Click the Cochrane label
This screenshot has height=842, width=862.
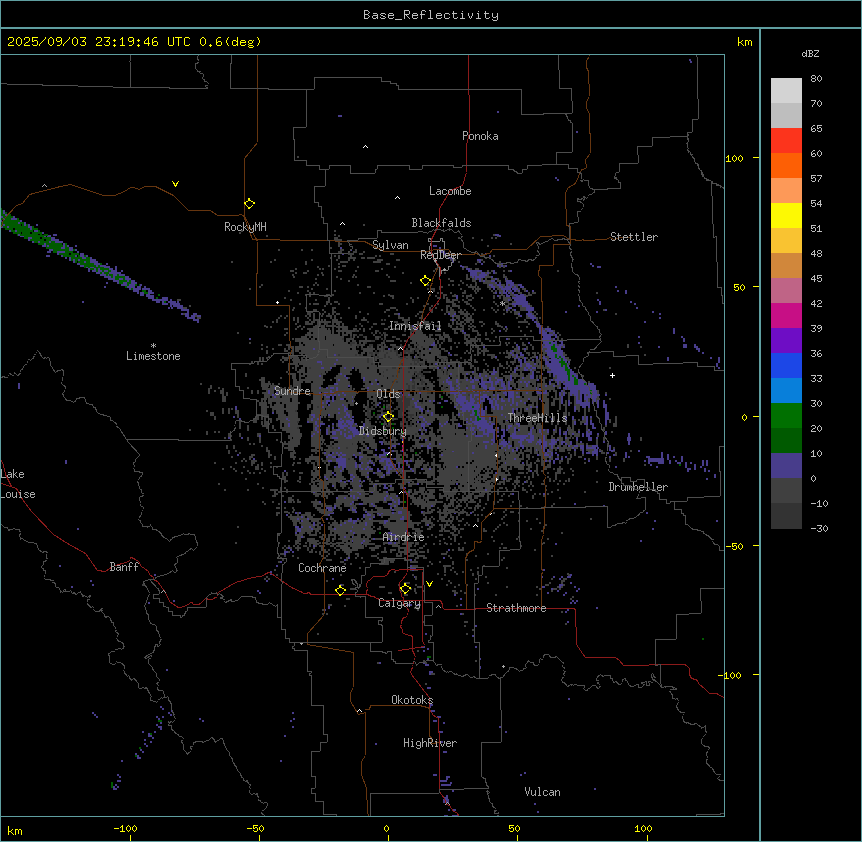coord(322,568)
